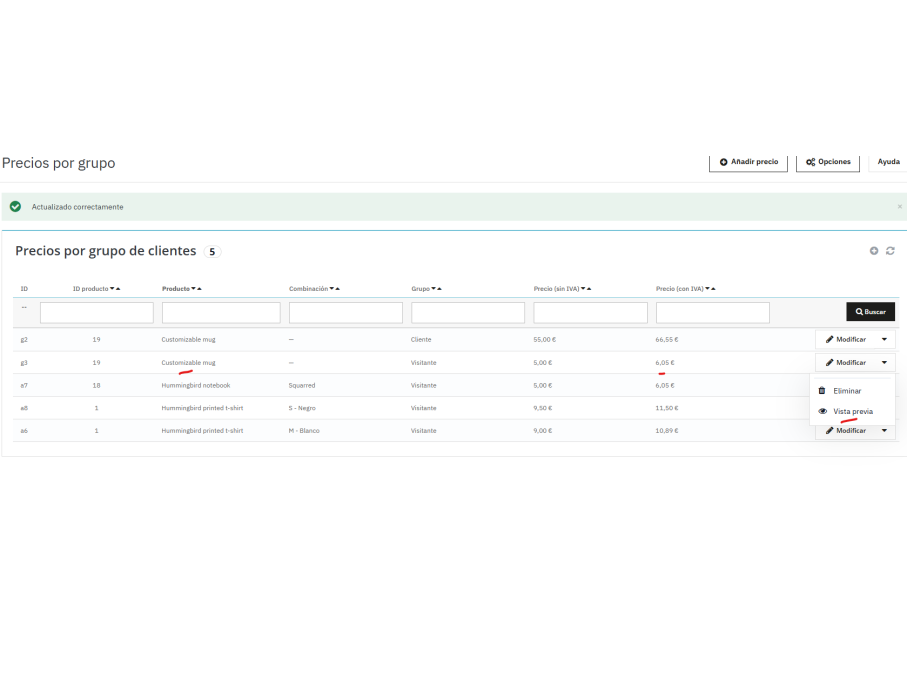Modify the Cliente Customizable mug price row

pyautogui.click(x=845, y=340)
